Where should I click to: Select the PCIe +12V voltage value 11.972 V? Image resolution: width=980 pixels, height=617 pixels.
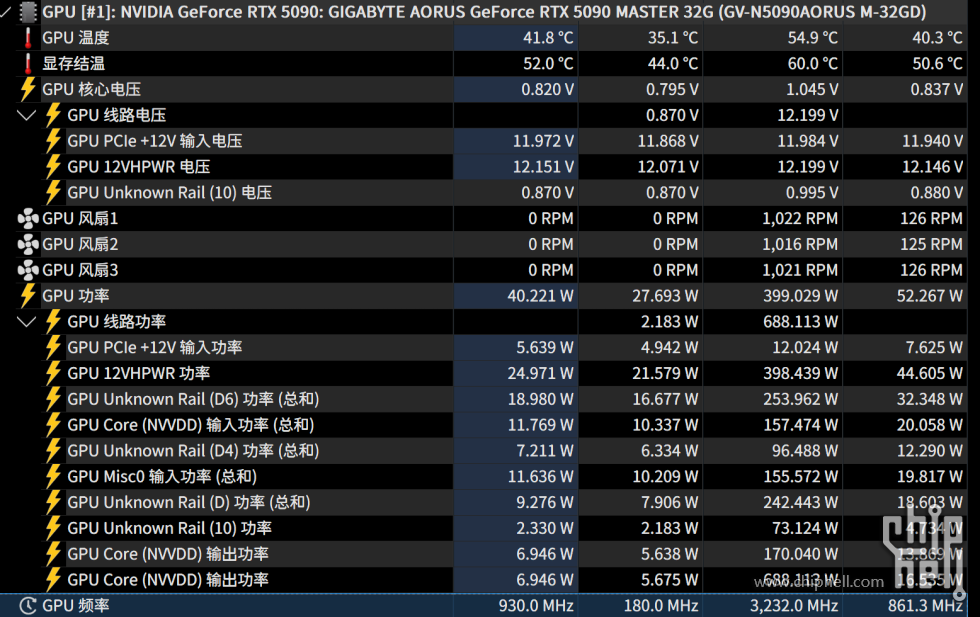[543, 141]
